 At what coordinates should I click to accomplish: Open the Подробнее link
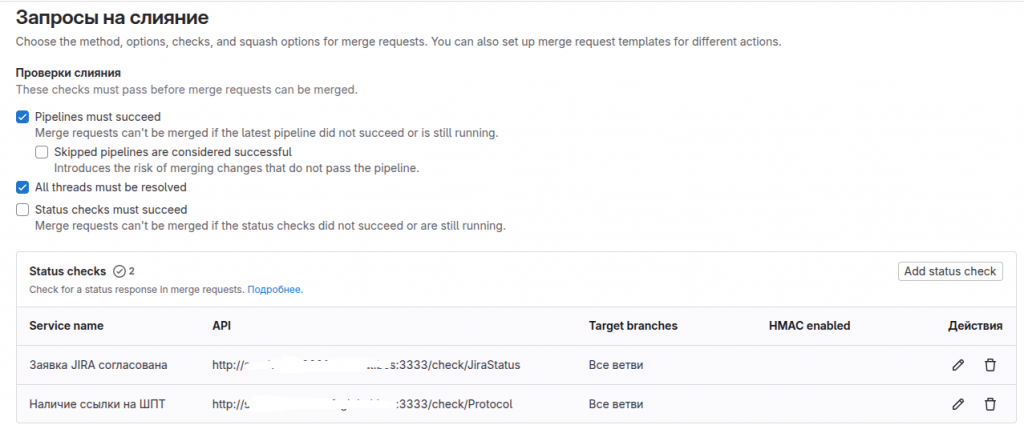pyautogui.click(x=274, y=289)
